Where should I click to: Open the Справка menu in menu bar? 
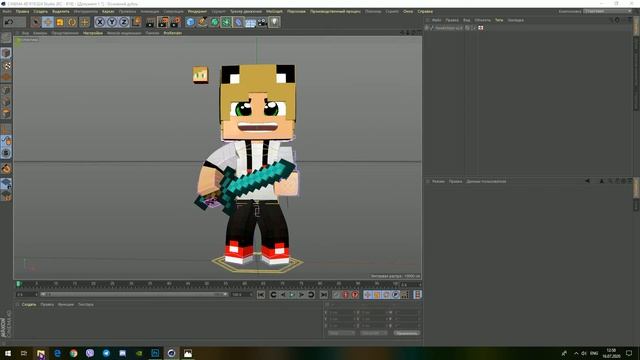tap(425, 11)
